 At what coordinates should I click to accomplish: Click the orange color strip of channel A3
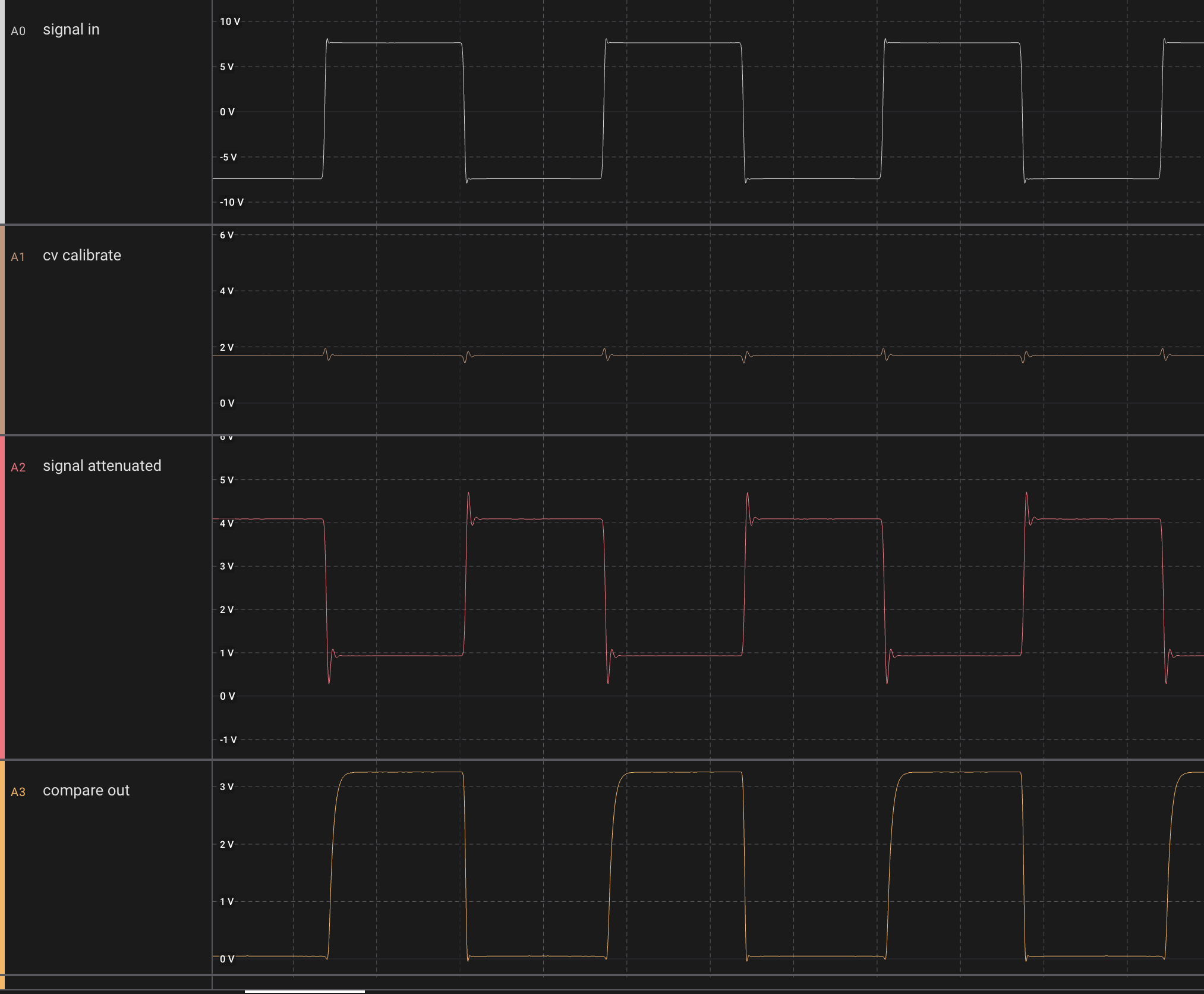(2, 867)
